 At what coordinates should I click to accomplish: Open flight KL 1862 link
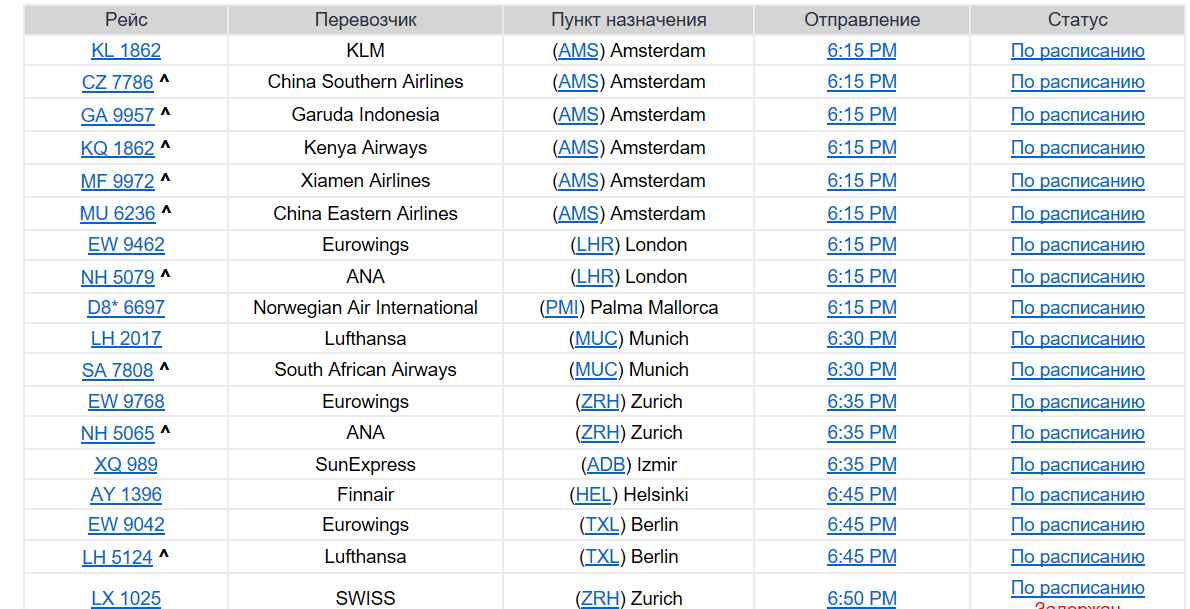pyautogui.click(x=126, y=51)
